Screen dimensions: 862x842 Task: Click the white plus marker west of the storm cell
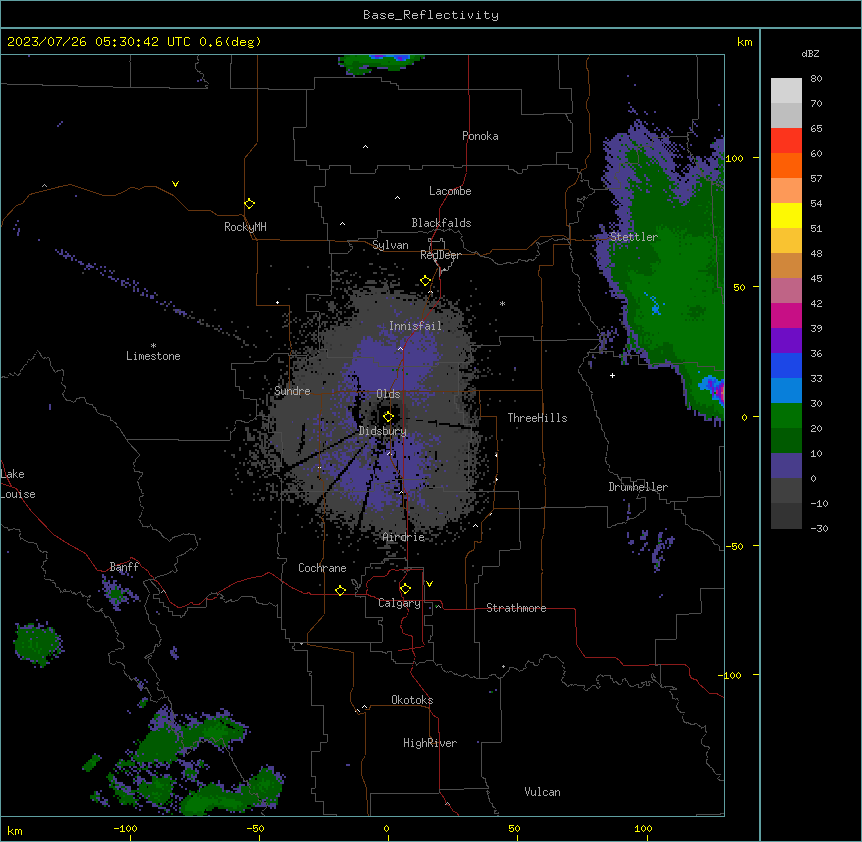612,375
